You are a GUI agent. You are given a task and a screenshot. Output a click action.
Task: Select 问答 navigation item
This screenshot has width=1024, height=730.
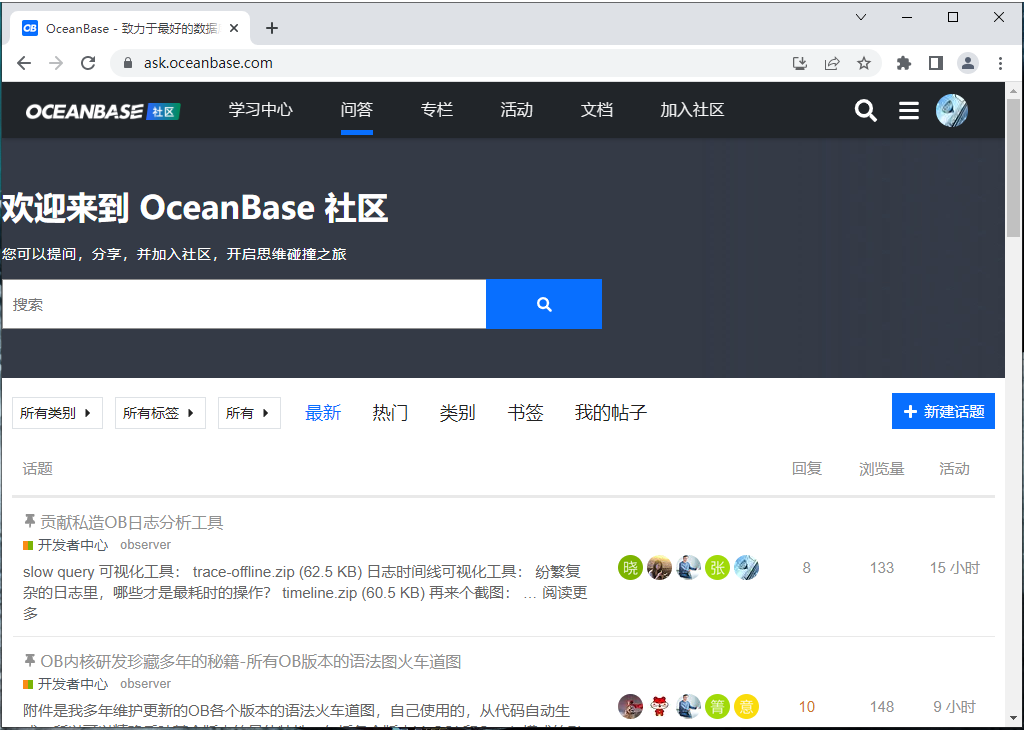pos(357,110)
